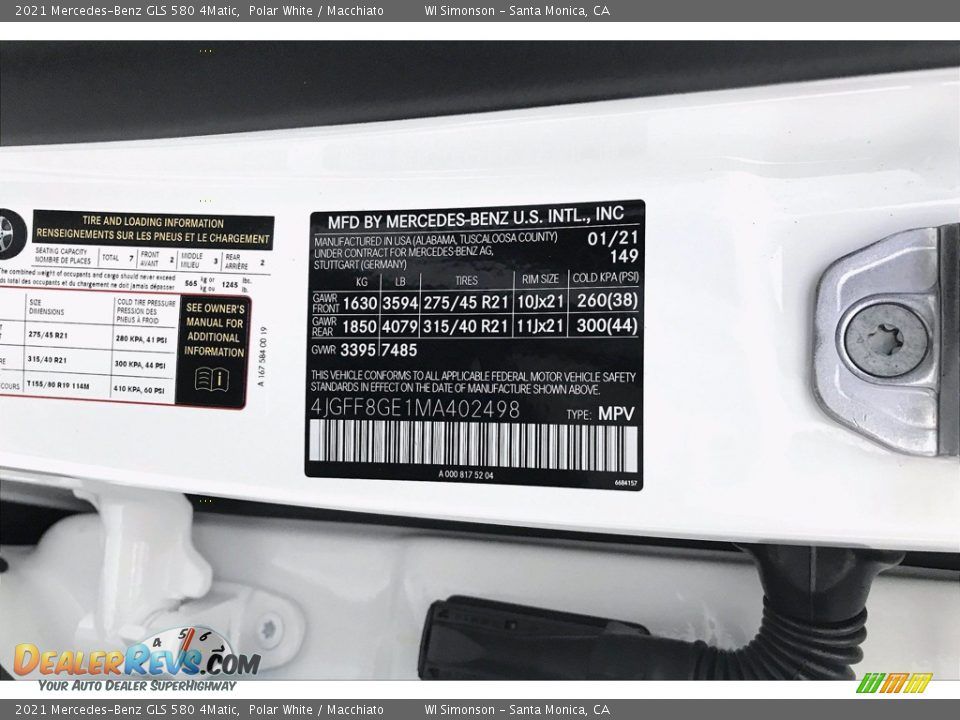Click the GVWR value 7485
The width and height of the screenshot is (960, 720).
point(399,350)
